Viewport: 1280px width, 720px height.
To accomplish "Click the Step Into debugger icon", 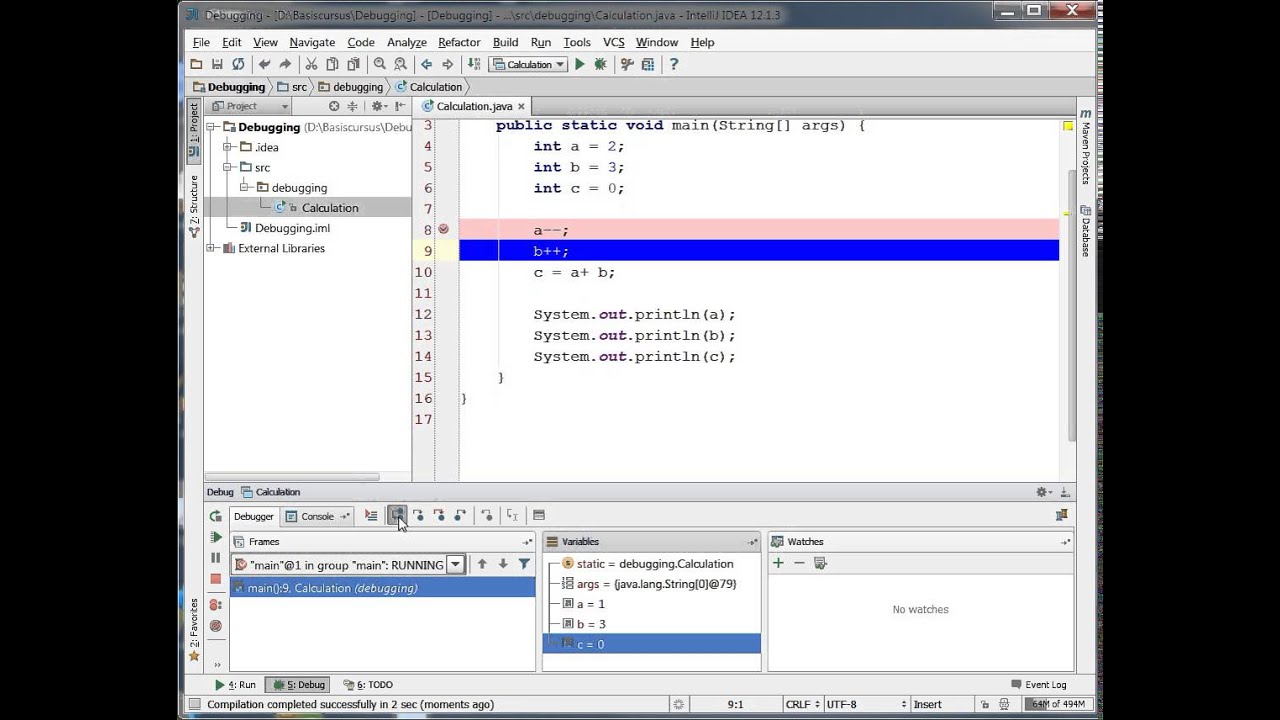I will tap(418, 515).
